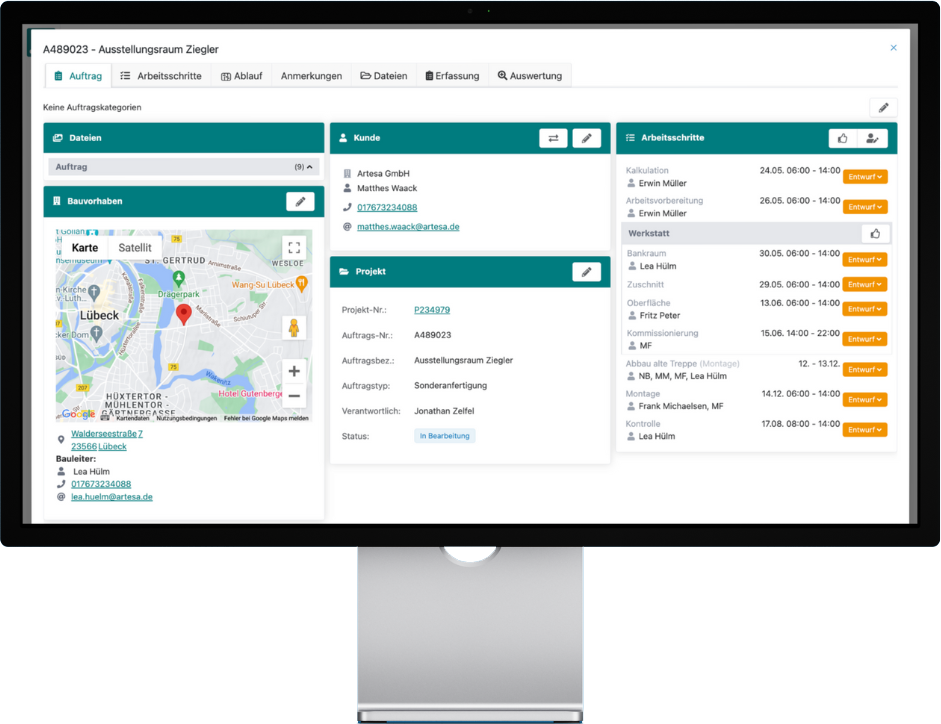Click the swap arrows icon in Kunde panel
This screenshot has height=724, width=941.
click(x=553, y=138)
